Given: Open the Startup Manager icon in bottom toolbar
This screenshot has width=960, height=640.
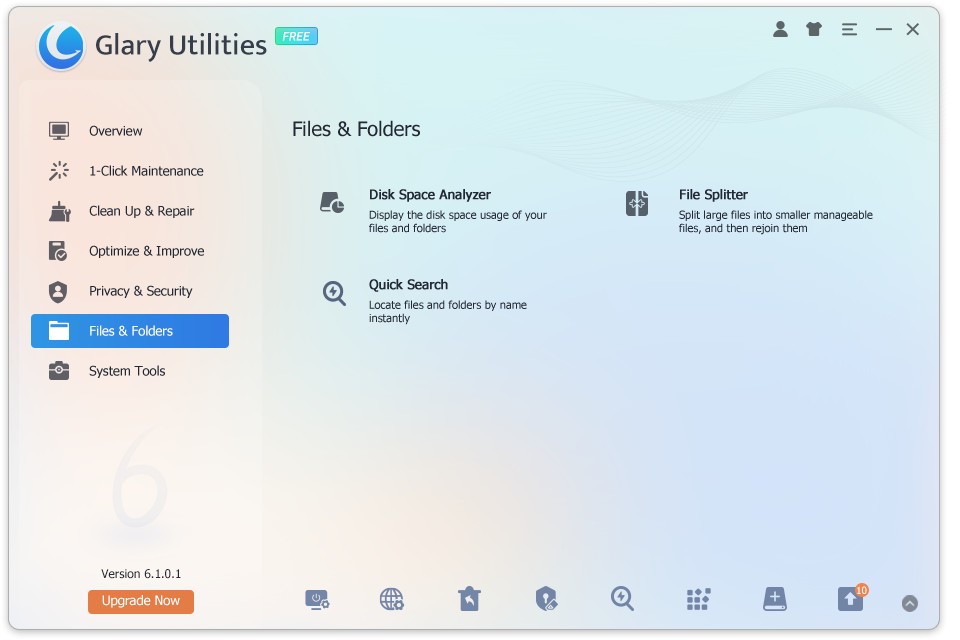Looking at the screenshot, I should [317, 599].
